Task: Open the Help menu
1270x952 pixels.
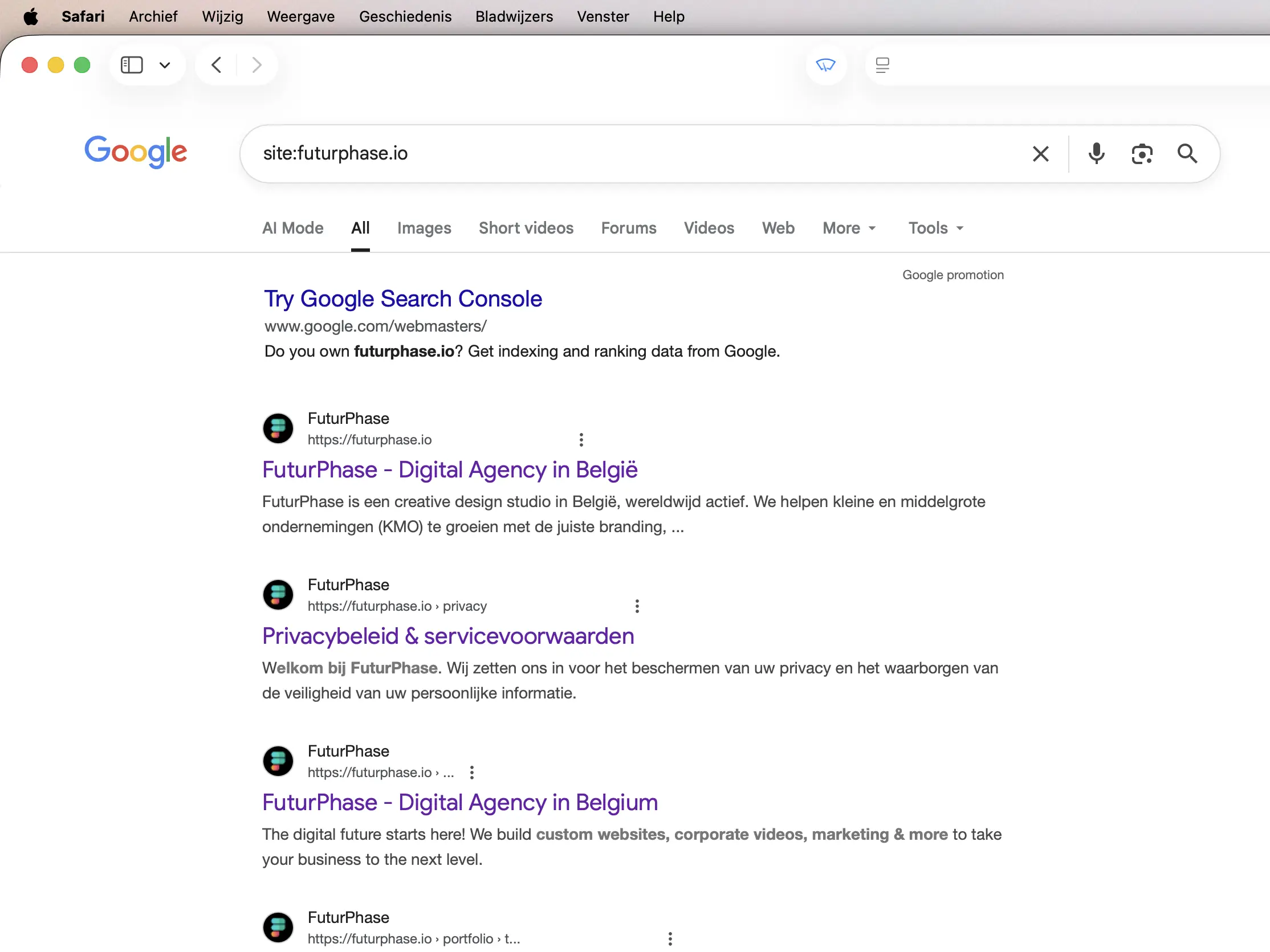Action: pyautogui.click(x=668, y=17)
